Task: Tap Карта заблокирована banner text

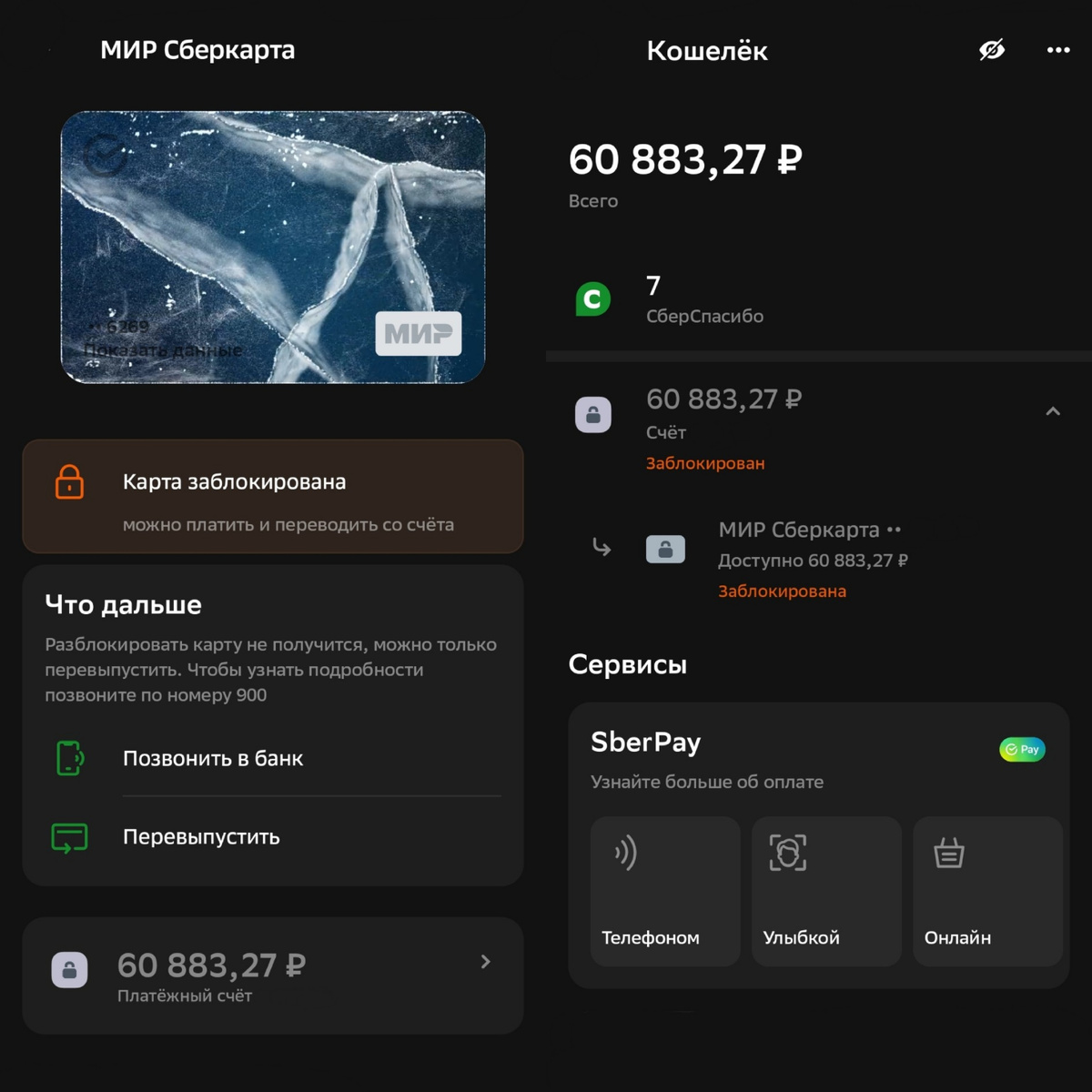Action: (x=234, y=481)
